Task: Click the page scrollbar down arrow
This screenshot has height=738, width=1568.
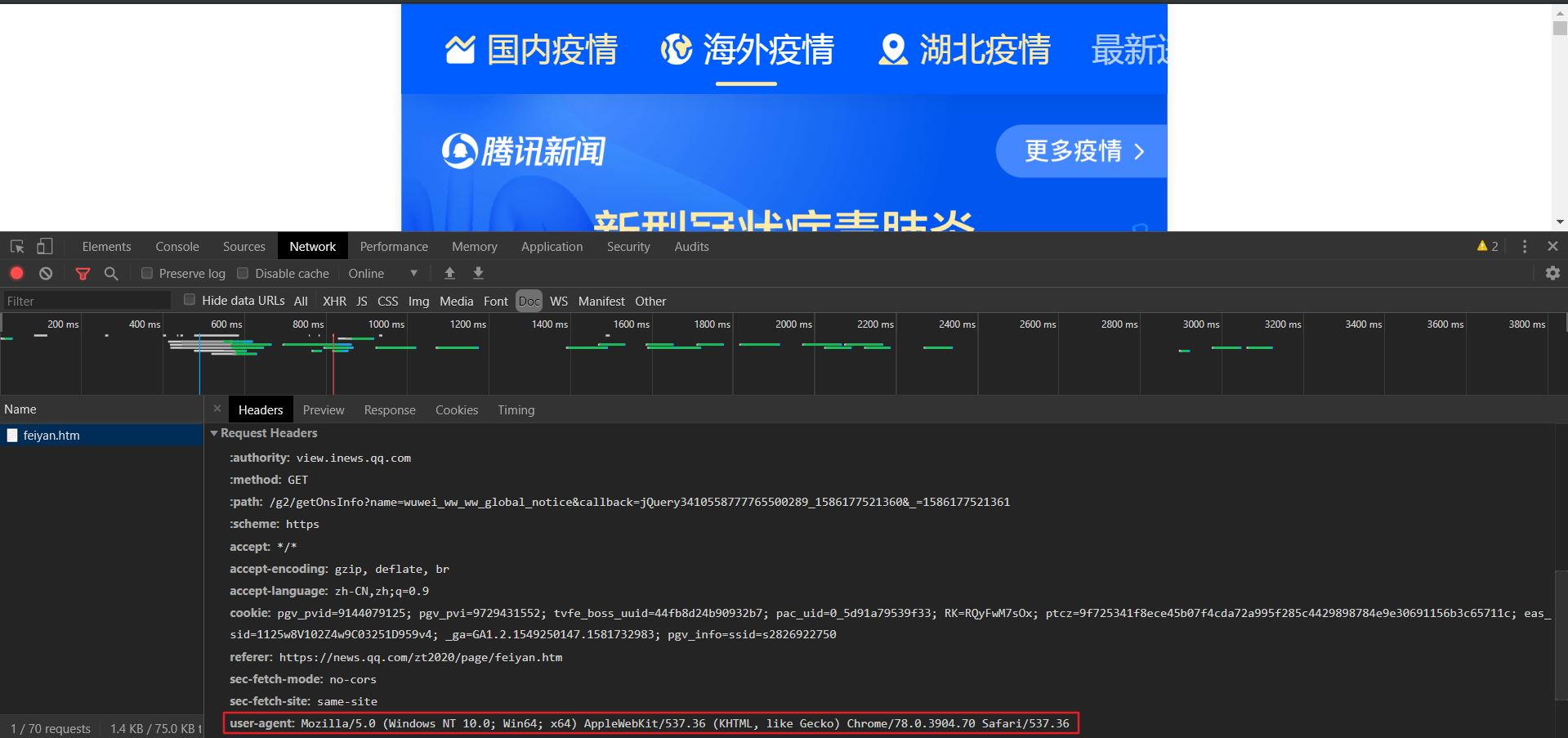Action: [x=1560, y=221]
